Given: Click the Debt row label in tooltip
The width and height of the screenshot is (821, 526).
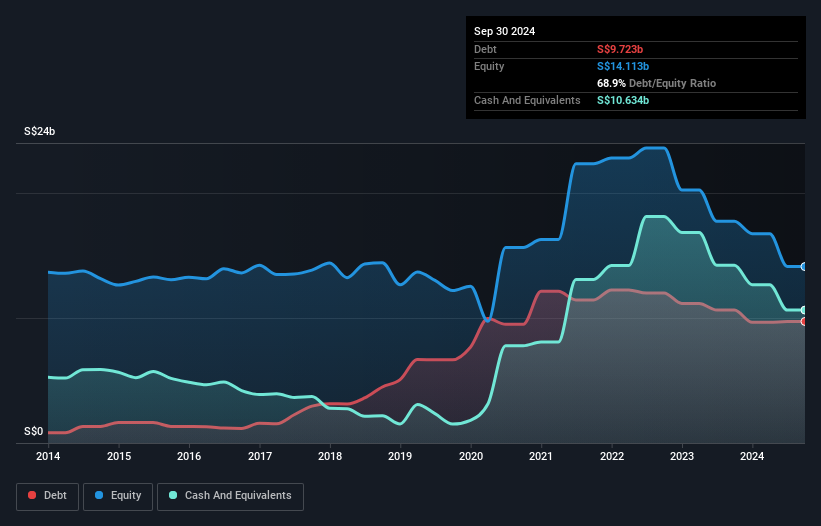Looking at the screenshot, I should click(x=485, y=49).
